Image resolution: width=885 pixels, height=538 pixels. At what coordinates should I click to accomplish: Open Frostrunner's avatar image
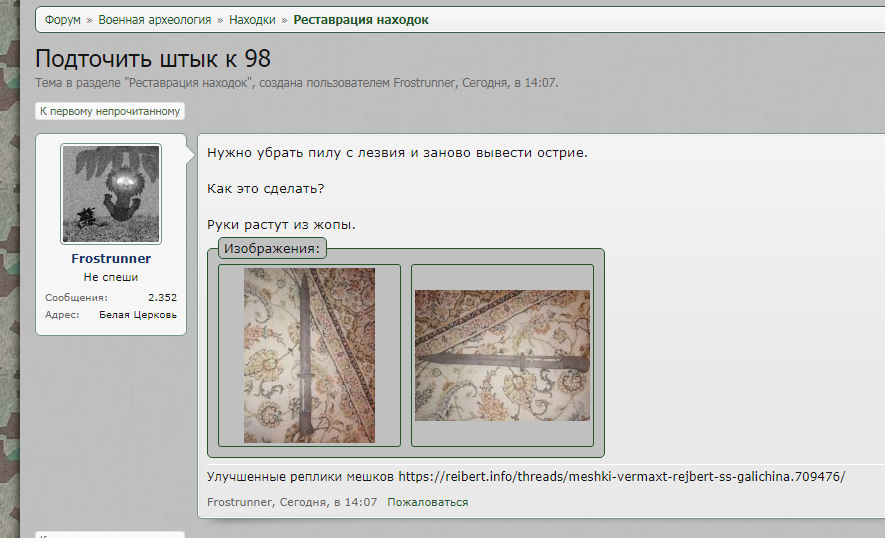111,194
